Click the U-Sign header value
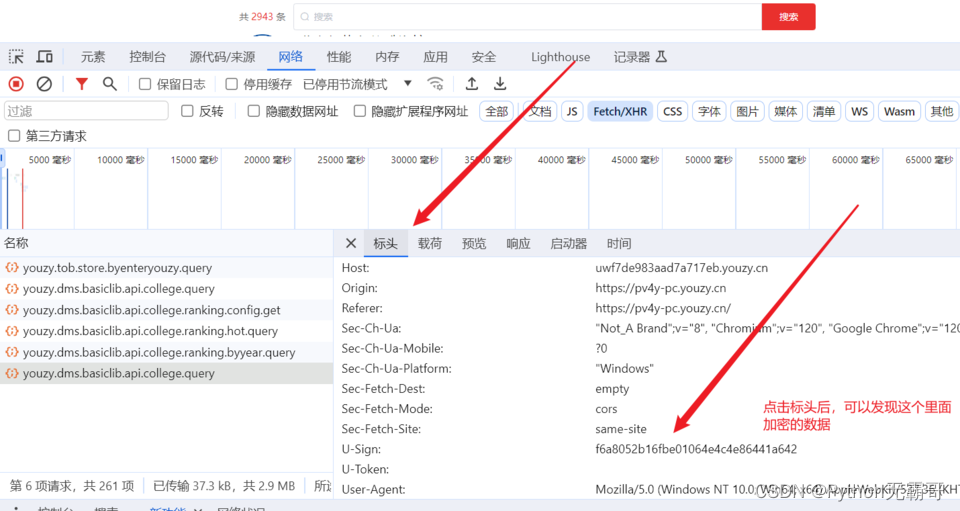This screenshot has width=960, height=511. tap(696, 449)
